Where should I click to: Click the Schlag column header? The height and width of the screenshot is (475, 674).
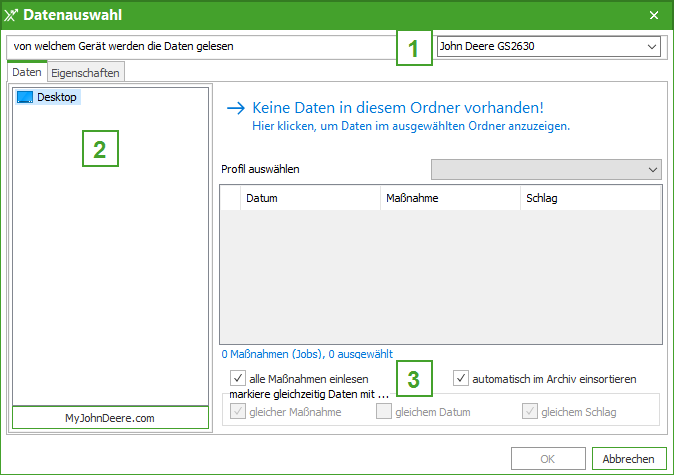tap(590, 198)
